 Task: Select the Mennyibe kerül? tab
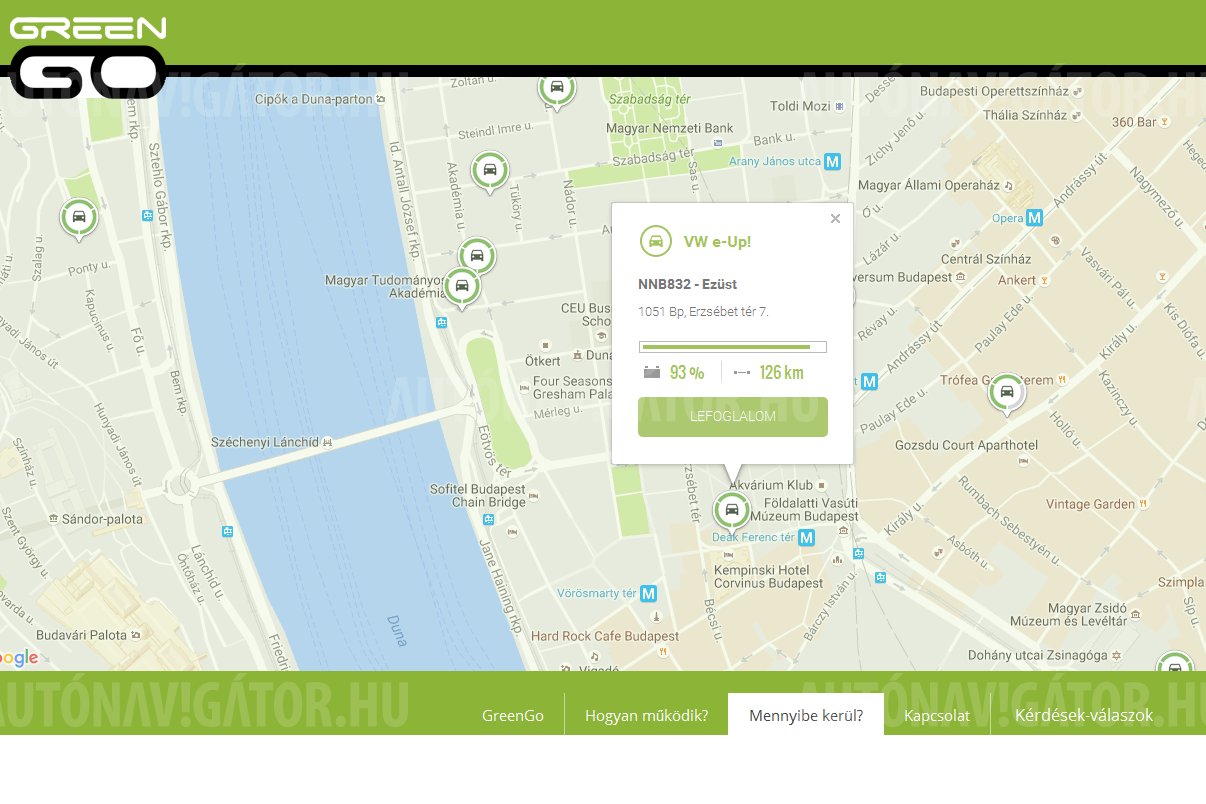pos(805,715)
